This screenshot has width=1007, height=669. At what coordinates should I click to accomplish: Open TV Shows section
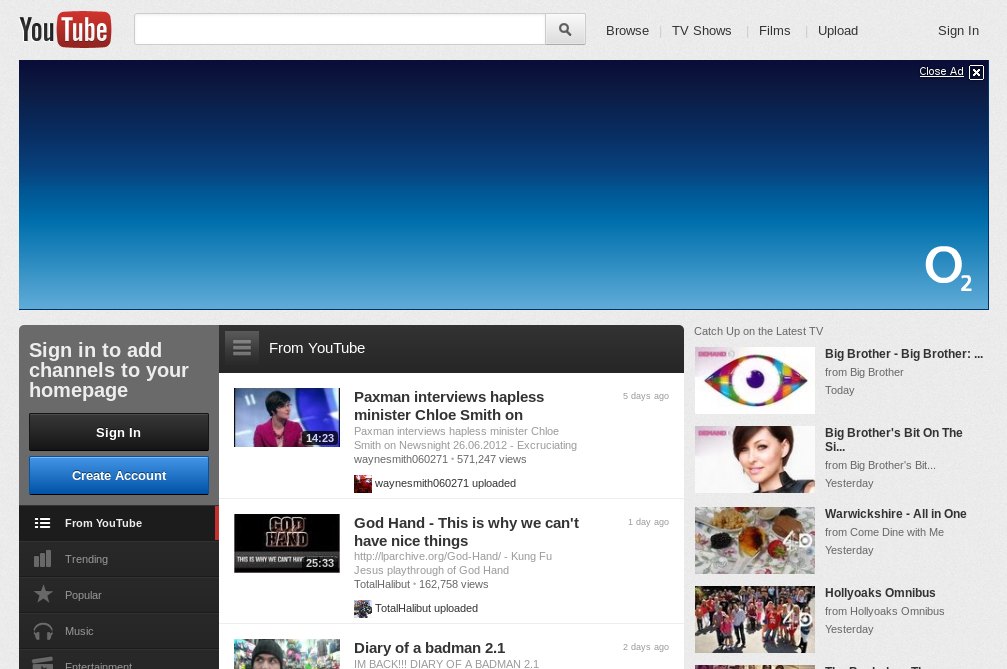coord(701,31)
